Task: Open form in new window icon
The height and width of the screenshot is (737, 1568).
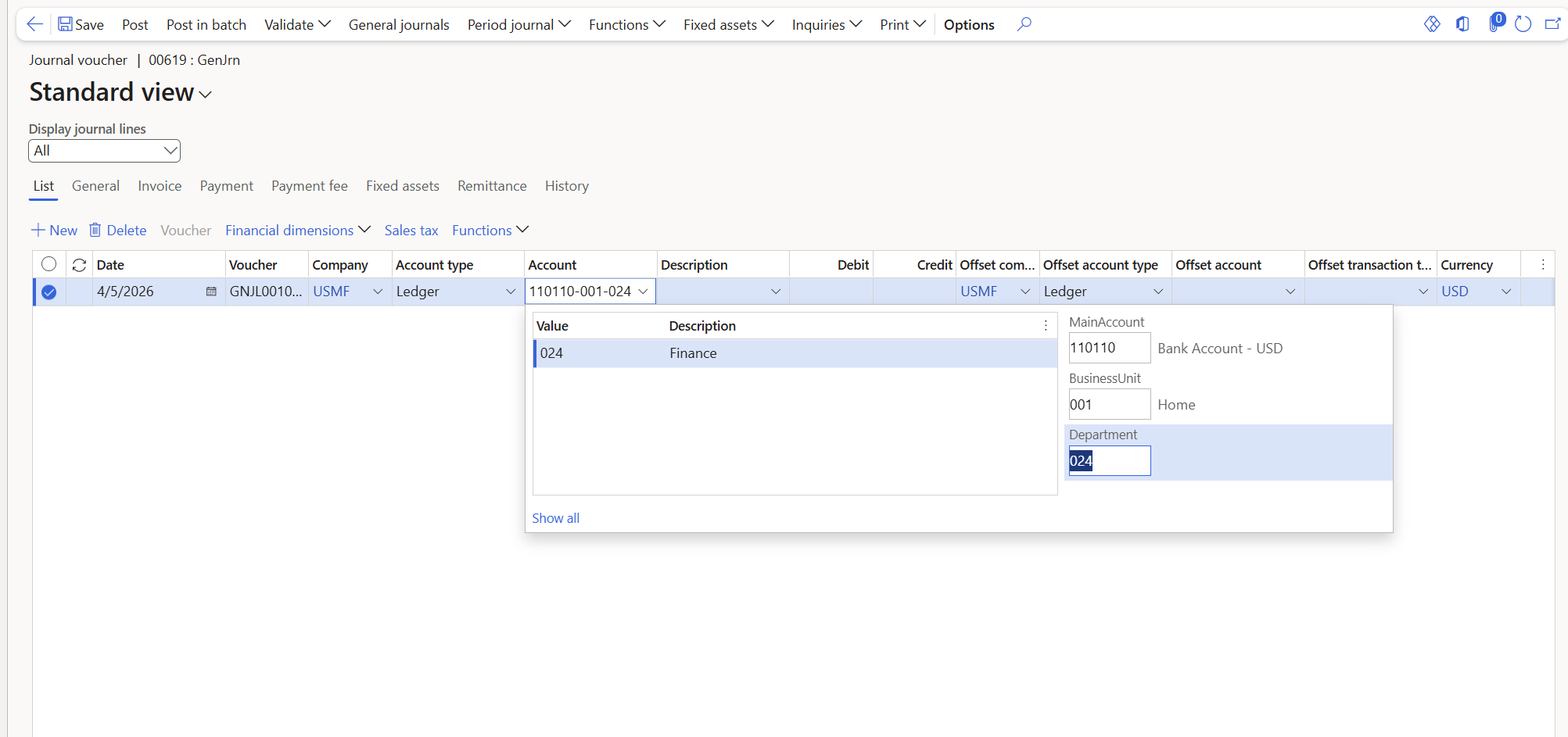Action: (x=1552, y=24)
